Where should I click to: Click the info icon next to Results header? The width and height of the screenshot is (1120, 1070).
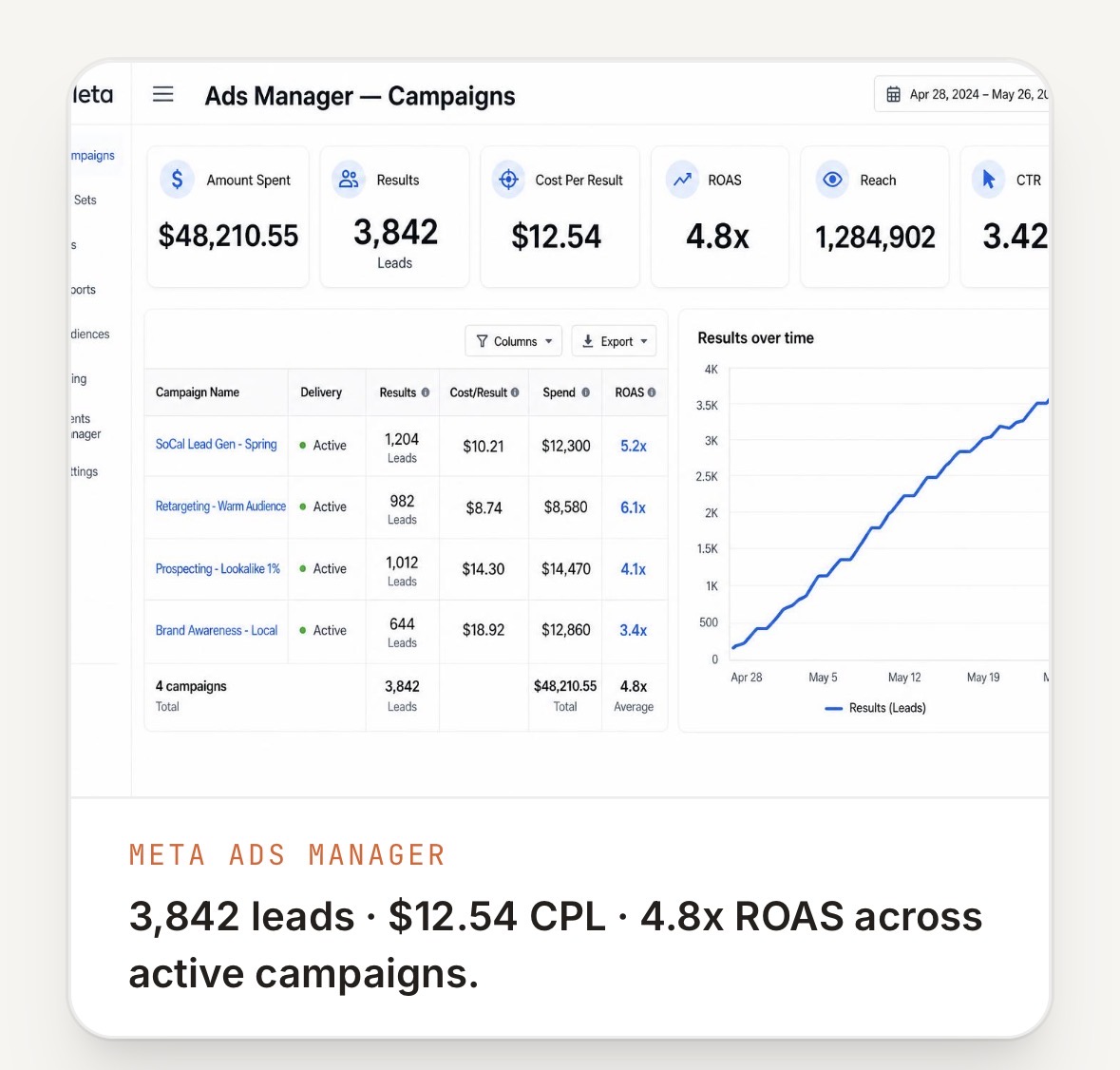point(425,392)
